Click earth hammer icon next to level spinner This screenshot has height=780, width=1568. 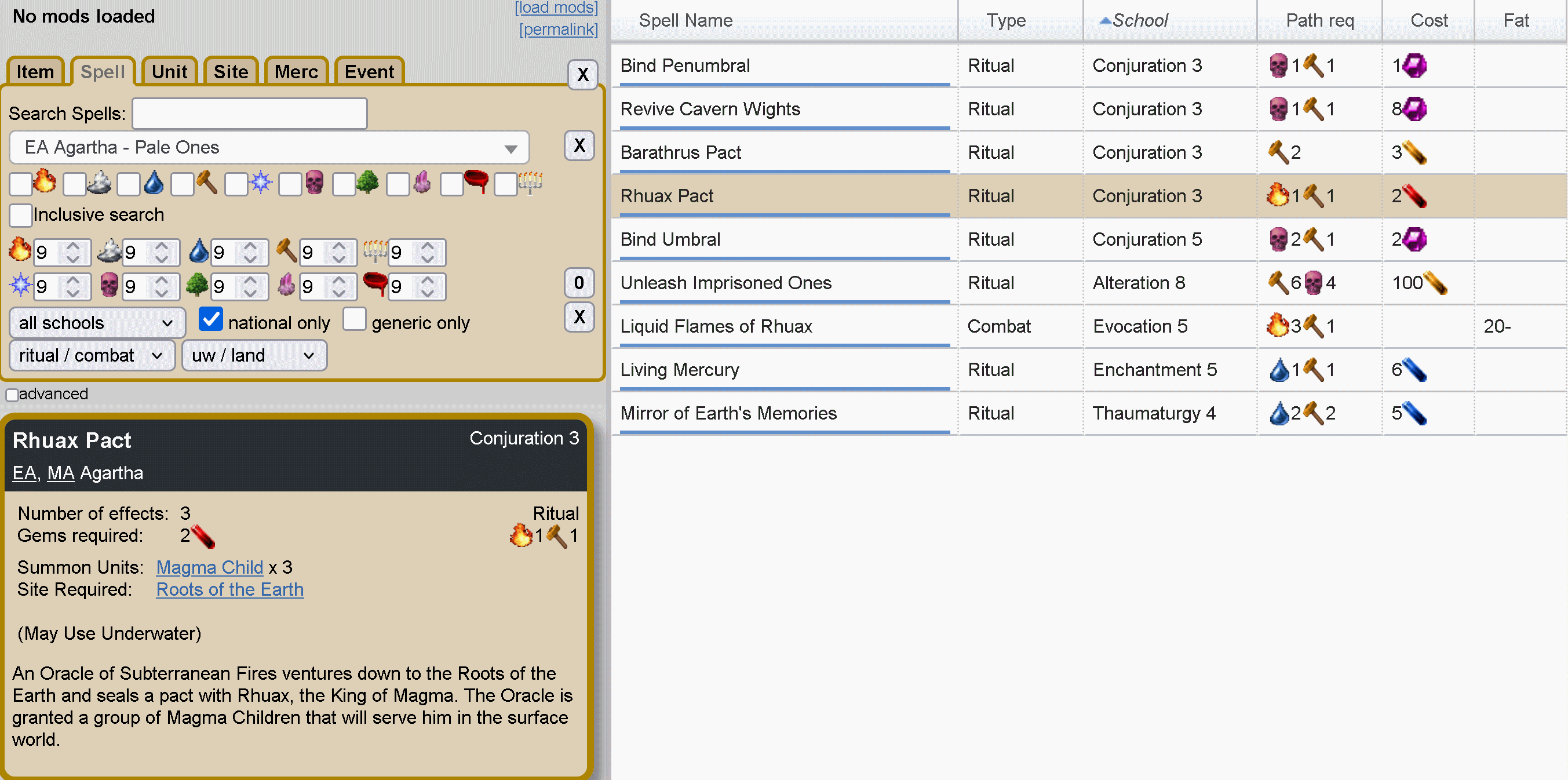(287, 250)
